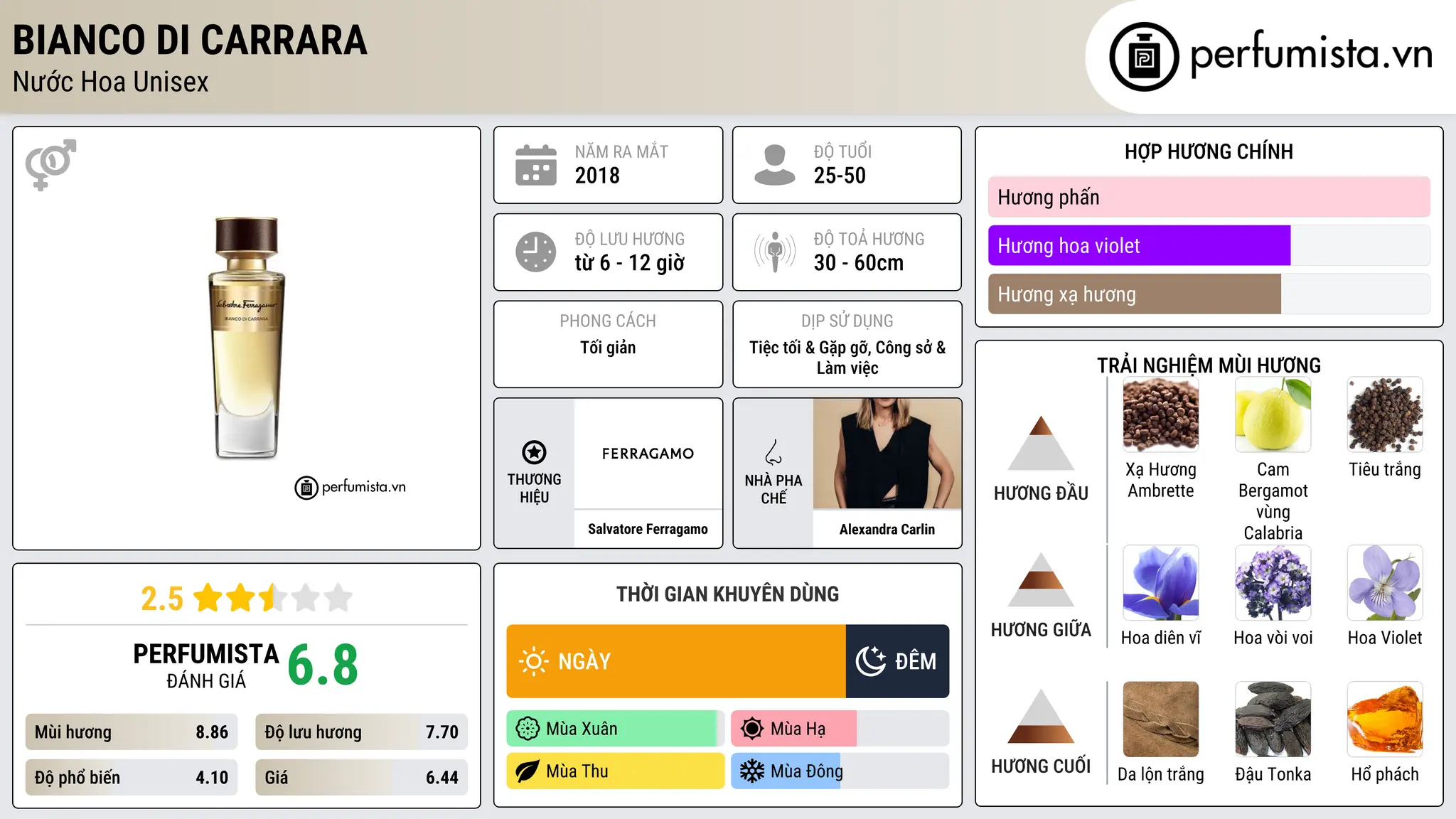This screenshot has width=1456, height=819.
Task: Click the unisex gender symbol icon
Action: coord(50,165)
